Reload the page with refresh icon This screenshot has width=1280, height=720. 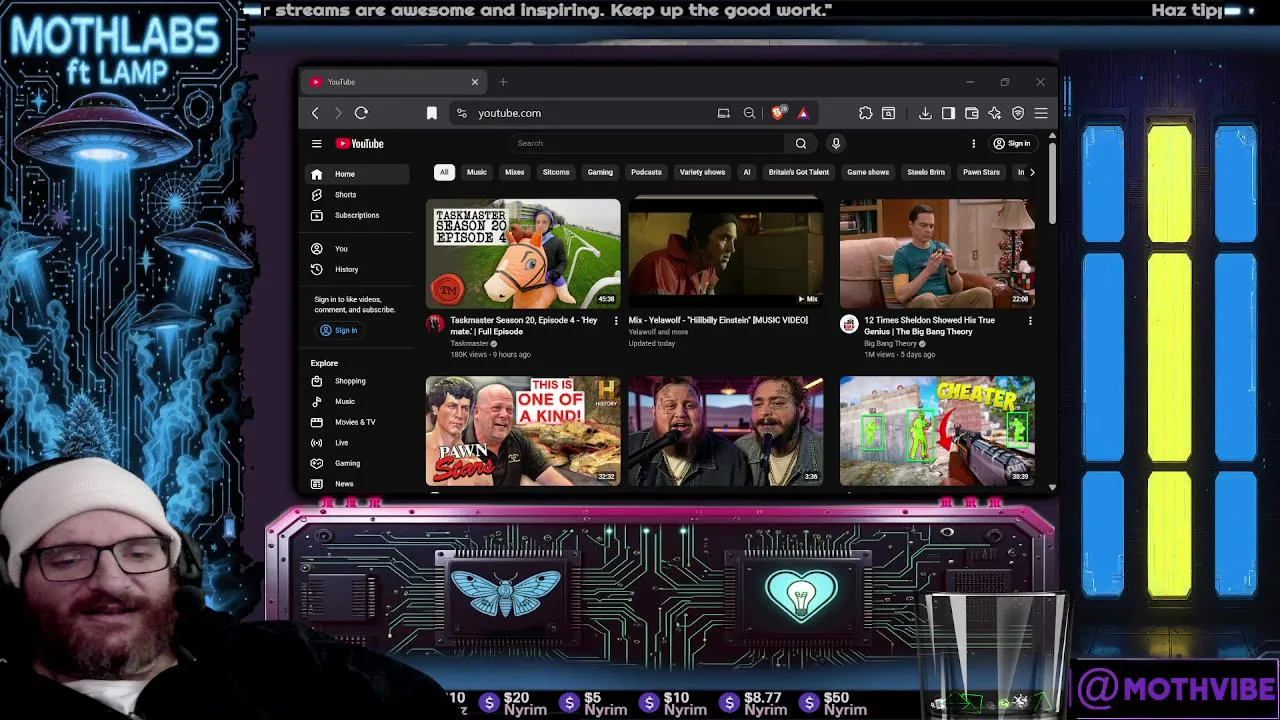click(361, 113)
